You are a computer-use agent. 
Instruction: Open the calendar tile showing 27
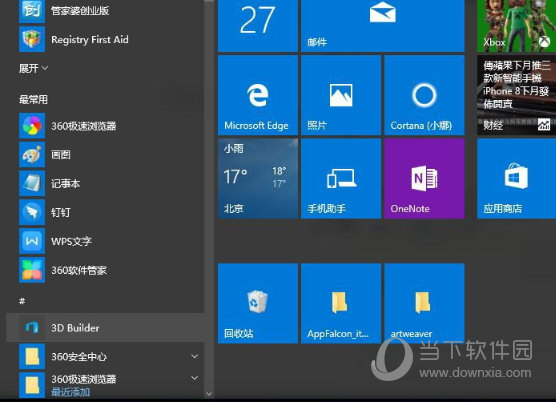[x=258, y=26]
